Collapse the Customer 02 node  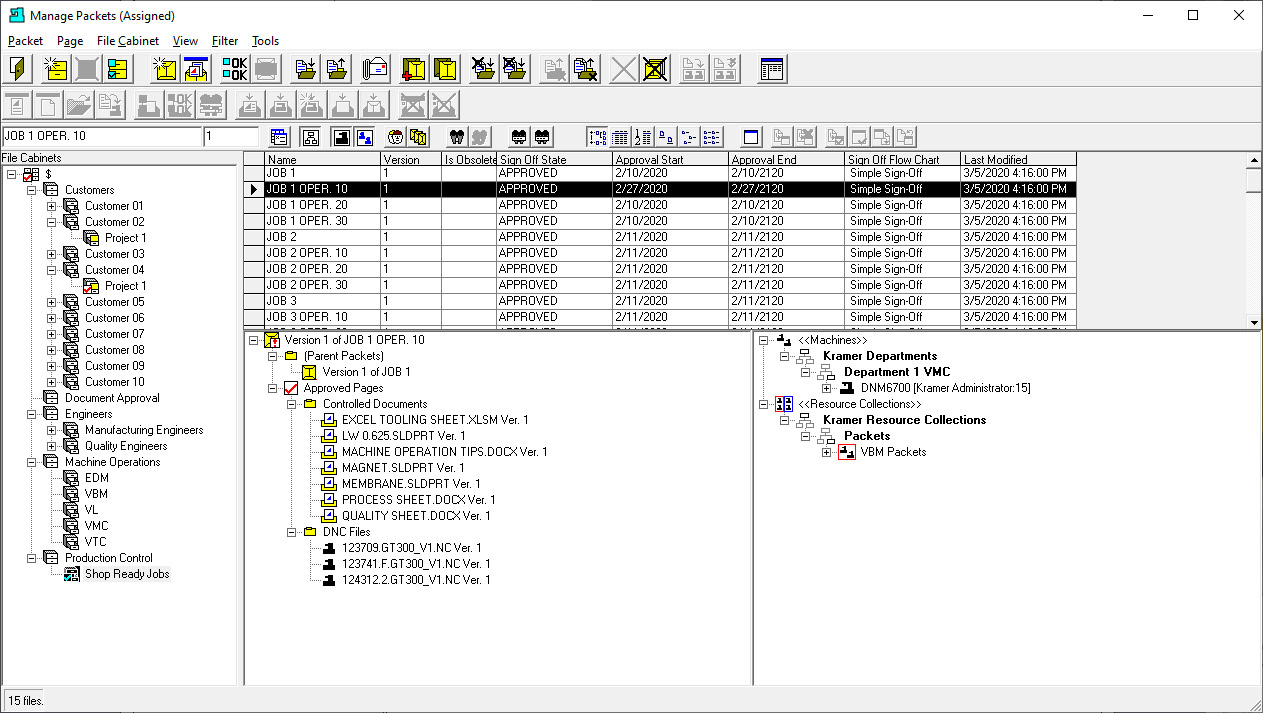coord(52,222)
